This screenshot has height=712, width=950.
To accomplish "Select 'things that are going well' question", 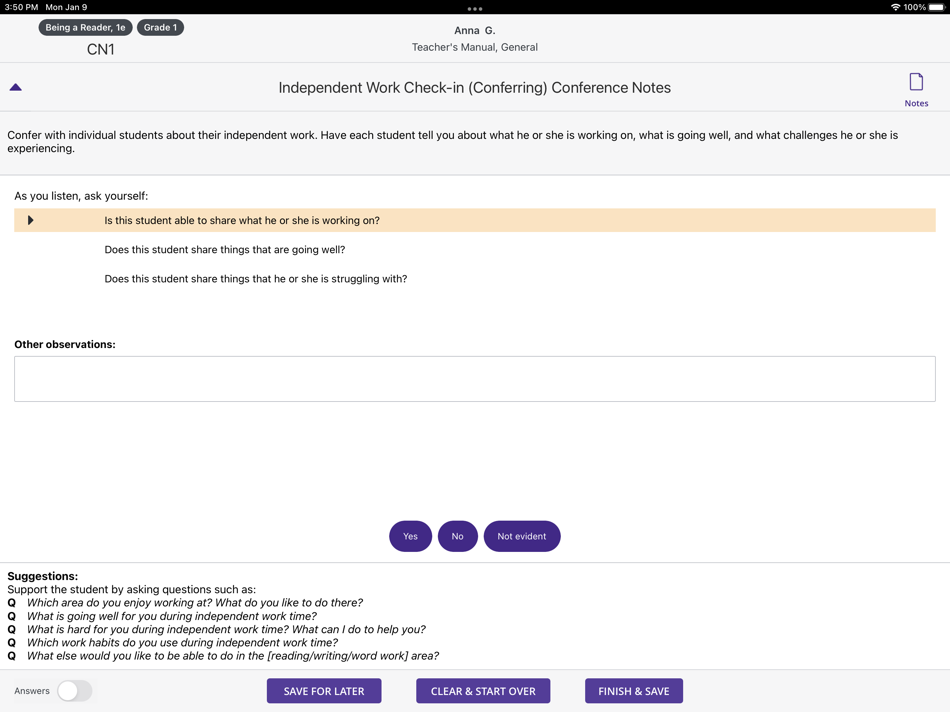I will click(225, 250).
